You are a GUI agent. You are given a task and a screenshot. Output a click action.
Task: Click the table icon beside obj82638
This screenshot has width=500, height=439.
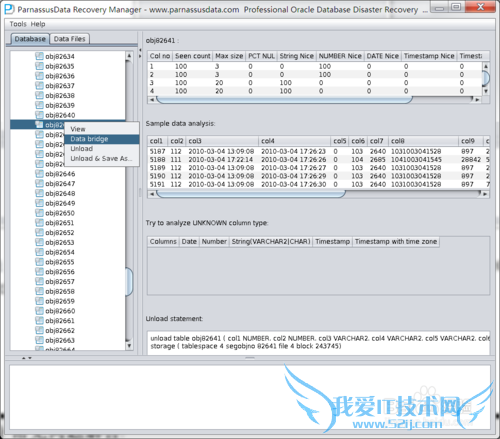pyautogui.click(x=39, y=95)
